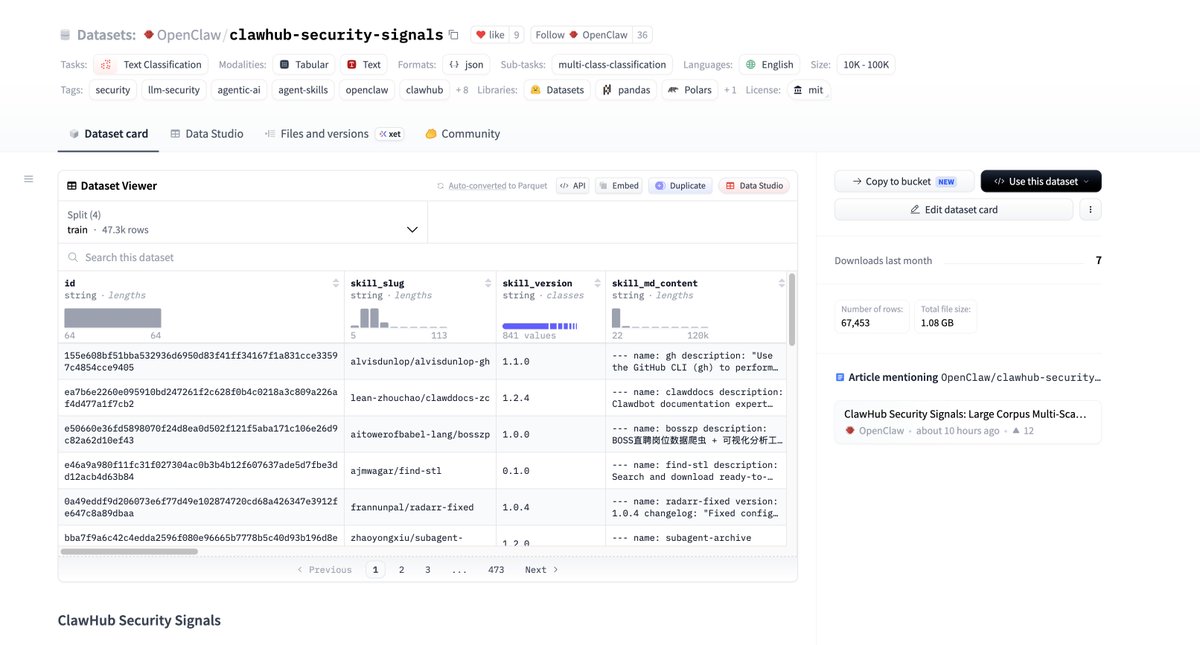Viewport: 1200px width, 645px height.
Task: Open Data Studio from the viewer header
Action: coord(754,186)
